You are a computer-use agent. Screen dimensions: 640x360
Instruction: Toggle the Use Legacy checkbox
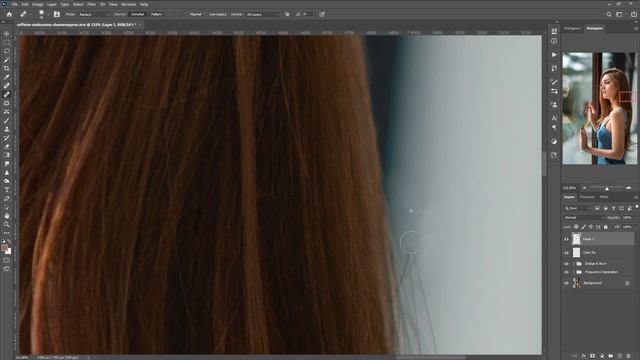pyautogui.click(x=206, y=14)
